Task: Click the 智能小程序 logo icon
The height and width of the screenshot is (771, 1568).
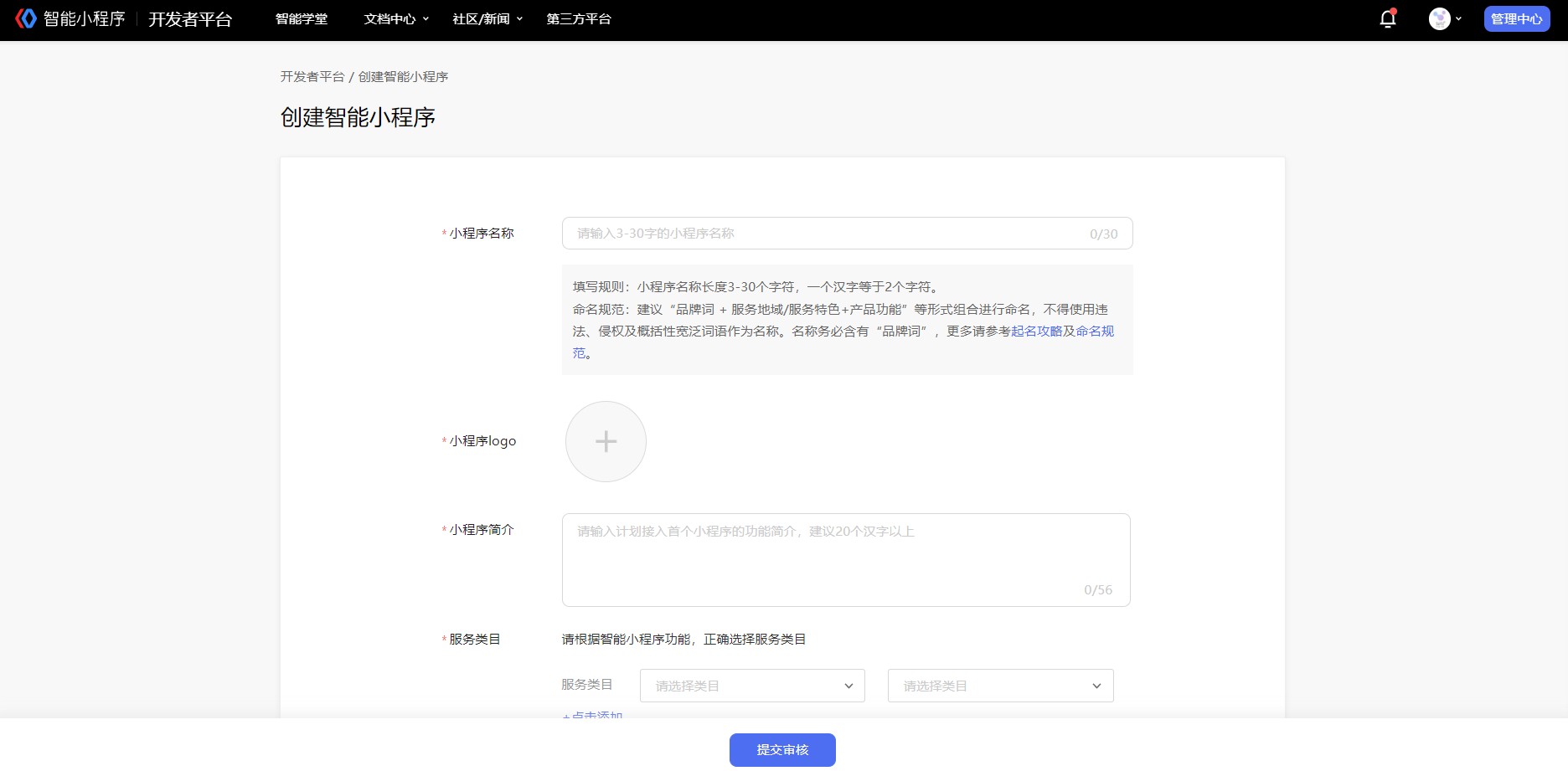Action: pos(26,18)
